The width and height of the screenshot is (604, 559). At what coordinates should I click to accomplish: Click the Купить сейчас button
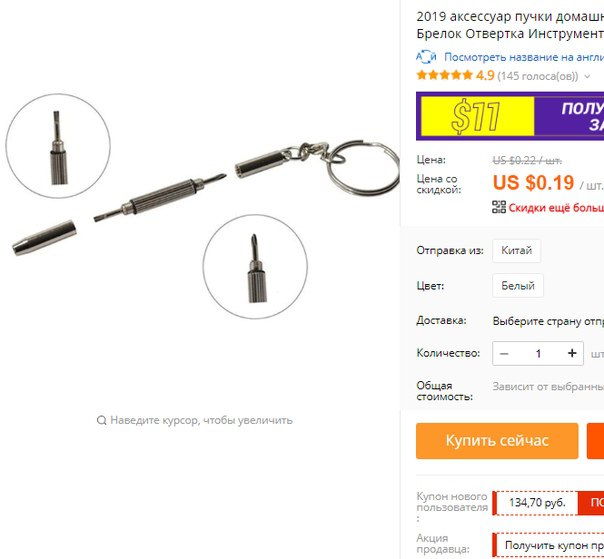497,441
